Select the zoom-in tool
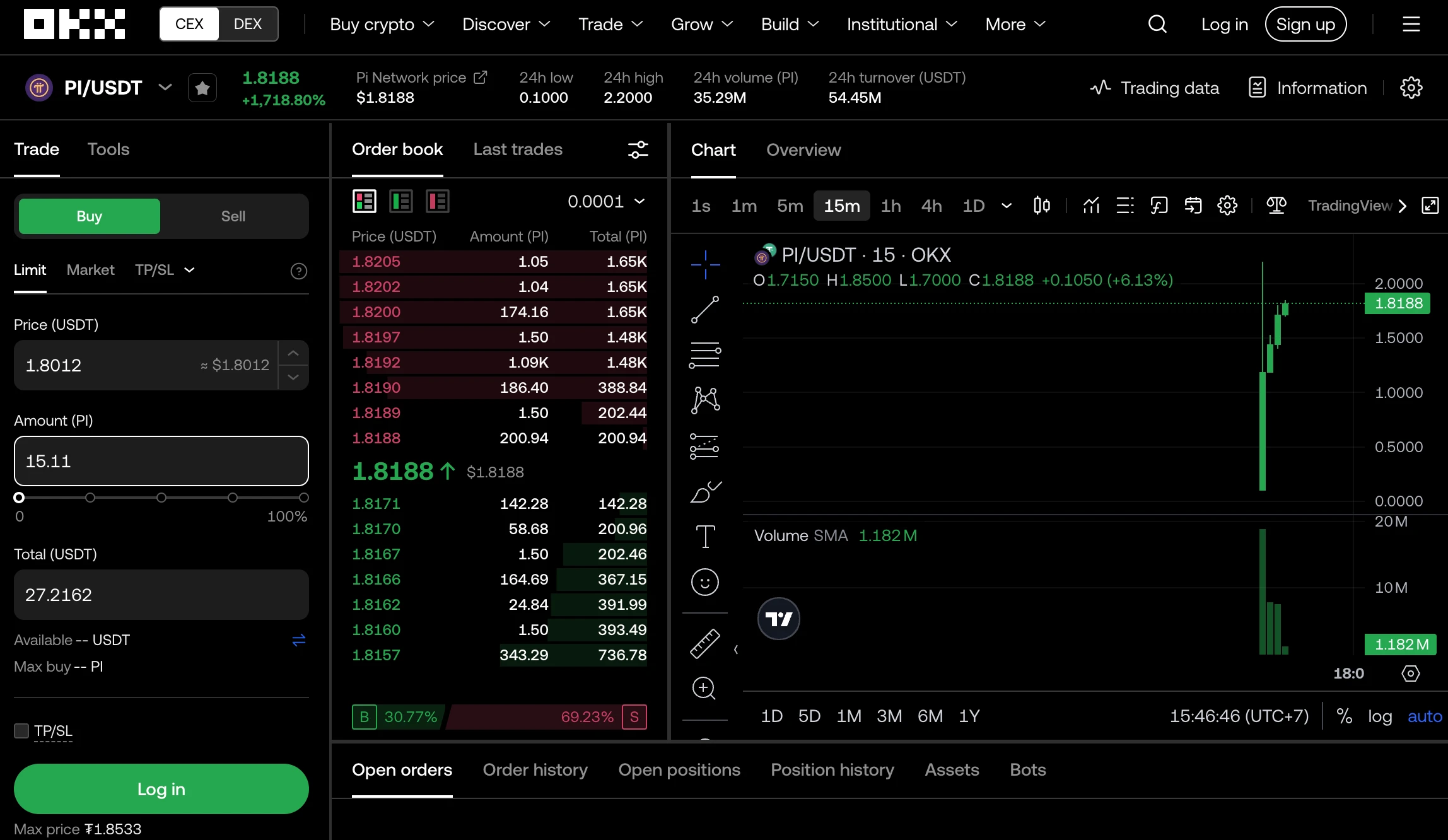Image resolution: width=1448 pixels, height=840 pixels. (704, 688)
